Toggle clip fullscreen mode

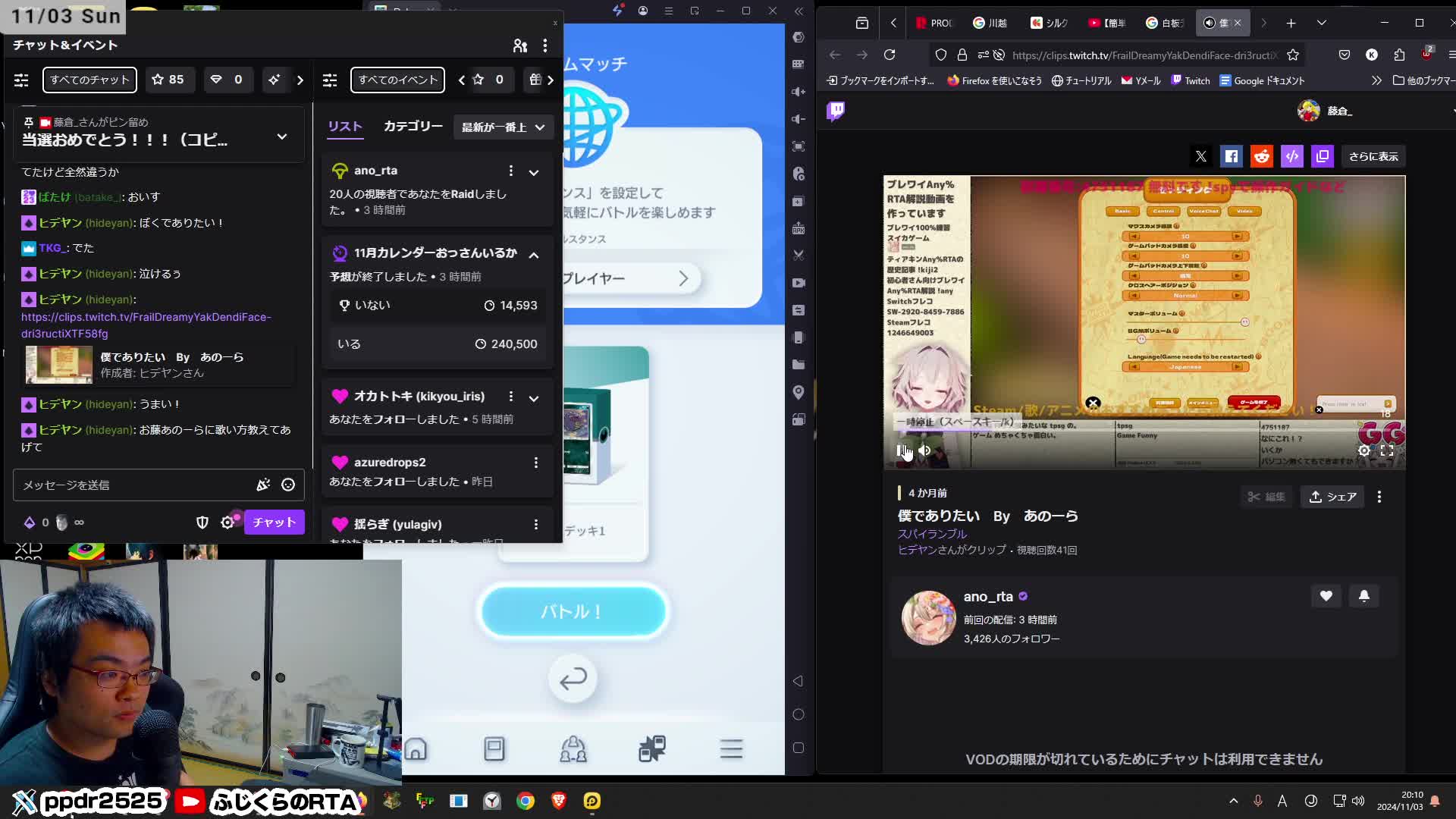1387,450
